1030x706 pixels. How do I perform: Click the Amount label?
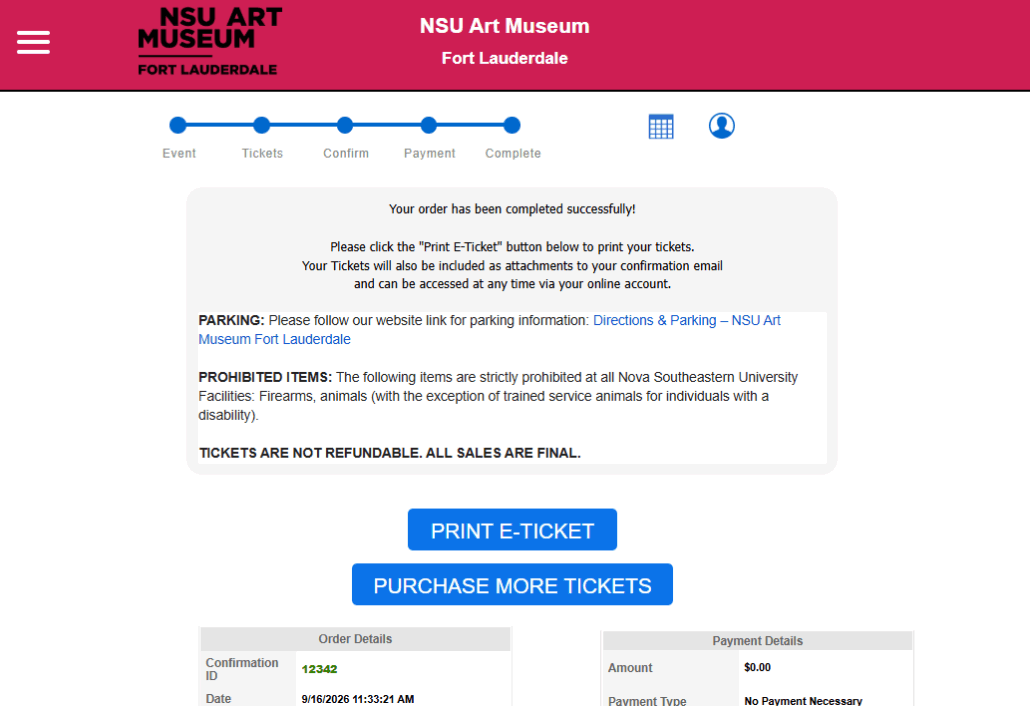click(x=630, y=668)
